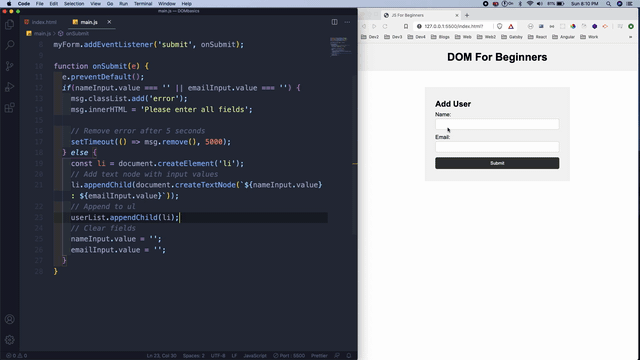This screenshot has width=640, height=360.
Task: Open the Gatsby bookmarks folder
Action: [x=512, y=37]
